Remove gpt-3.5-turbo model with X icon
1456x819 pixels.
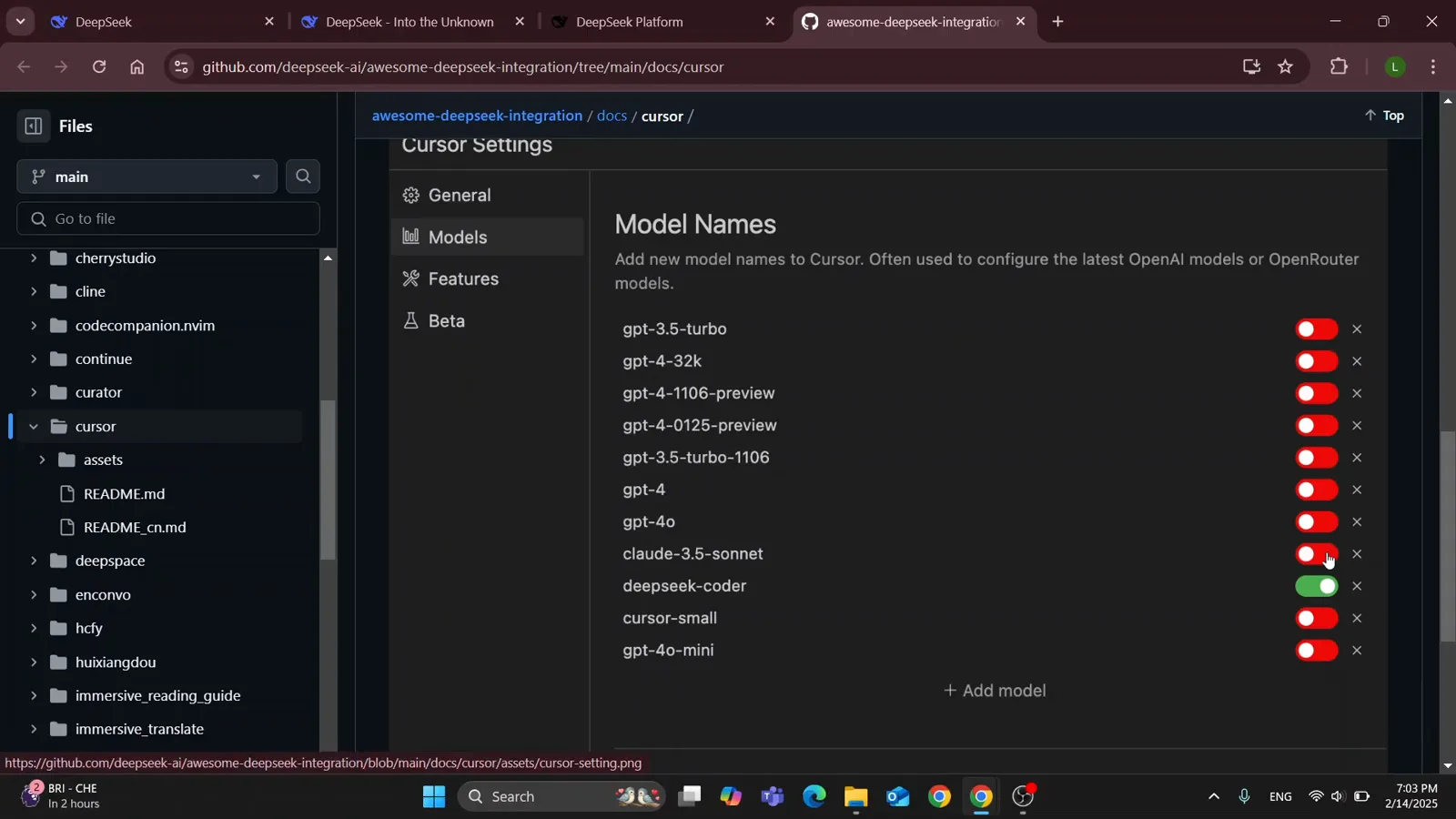(x=1357, y=329)
